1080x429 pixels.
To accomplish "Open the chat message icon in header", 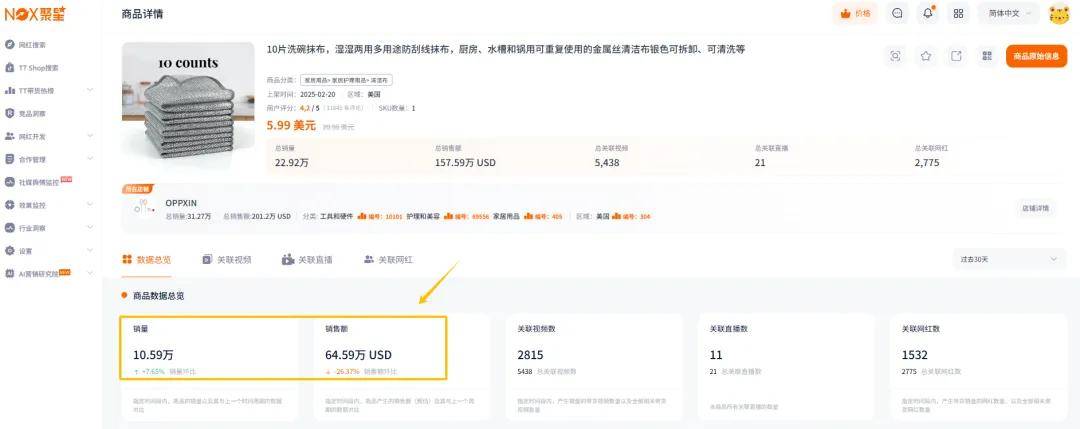I will [x=897, y=14].
